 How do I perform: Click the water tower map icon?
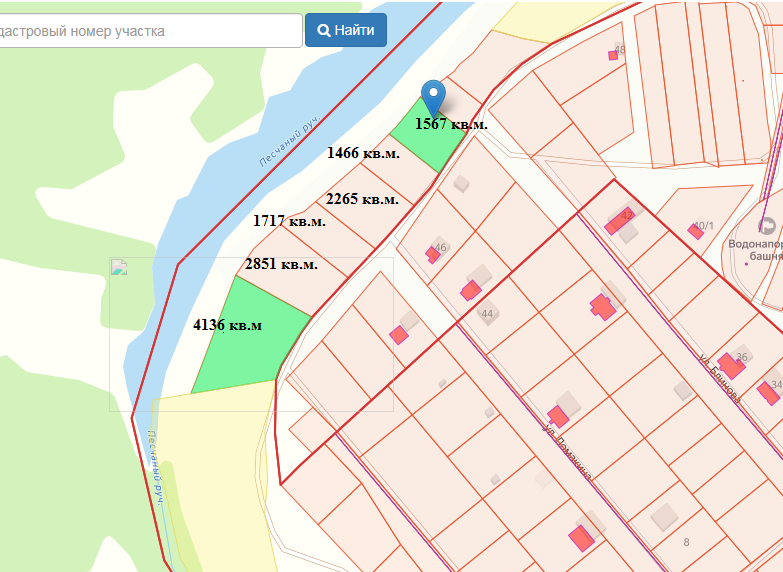pyautogui.click(x=767, y=225)
